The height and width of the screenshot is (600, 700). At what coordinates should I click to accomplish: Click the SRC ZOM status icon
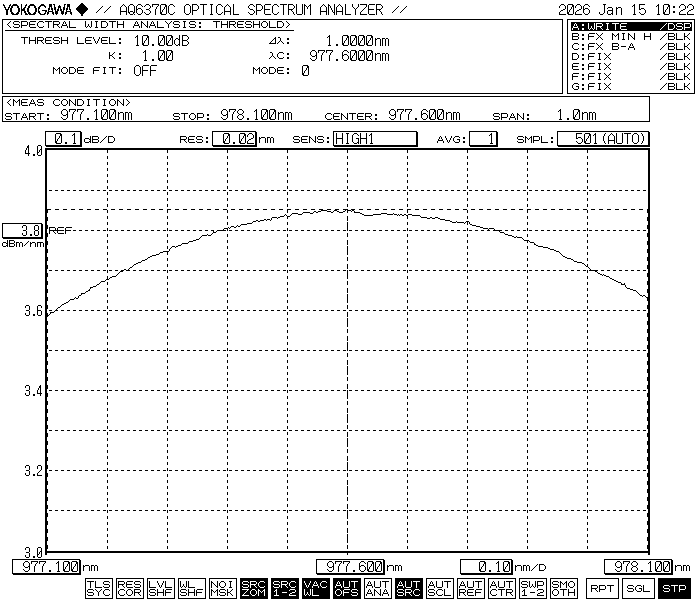(x=254, y=589)
